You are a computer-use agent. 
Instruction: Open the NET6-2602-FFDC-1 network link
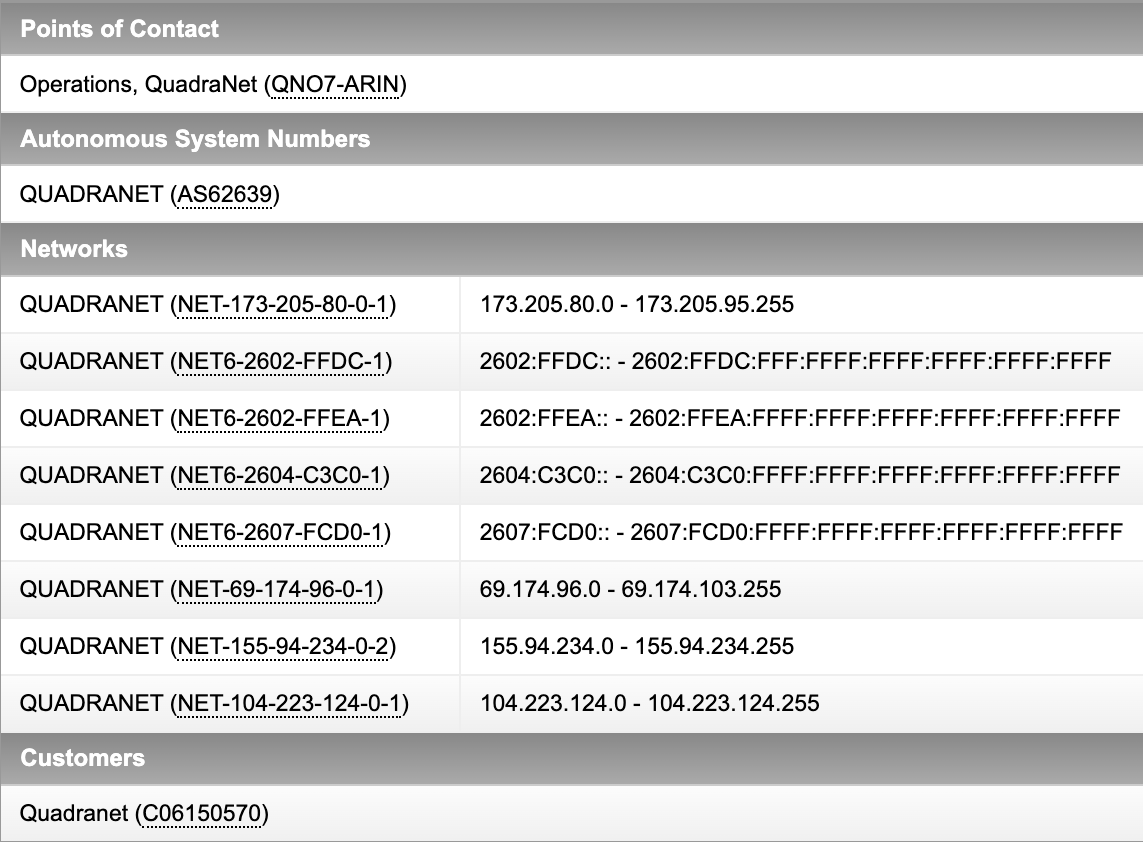[281, 362]
